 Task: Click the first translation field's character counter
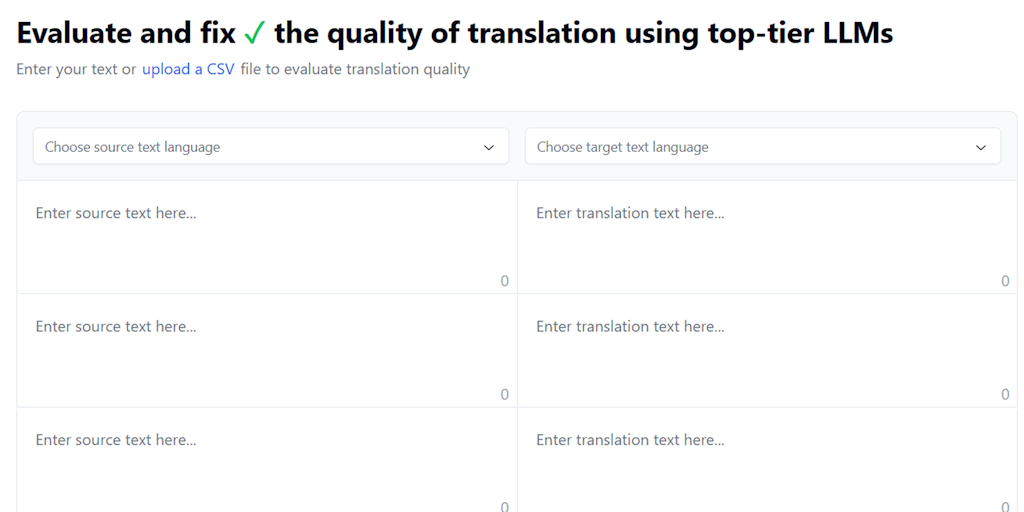(1005, 281)
